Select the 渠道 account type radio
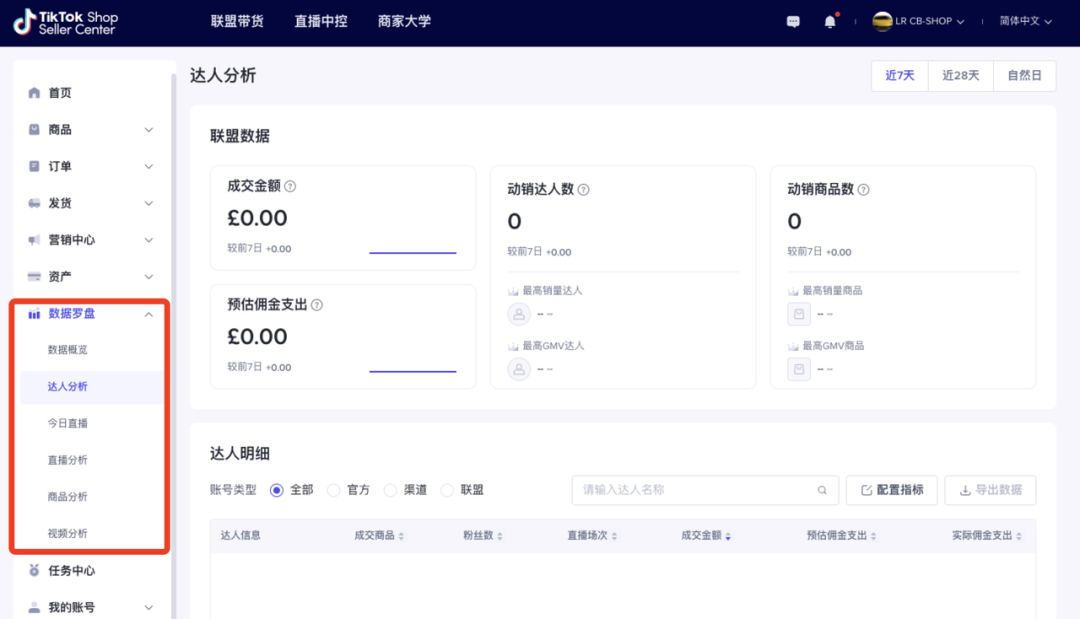Screen dimensions: 1080x619 coord(391,490)
